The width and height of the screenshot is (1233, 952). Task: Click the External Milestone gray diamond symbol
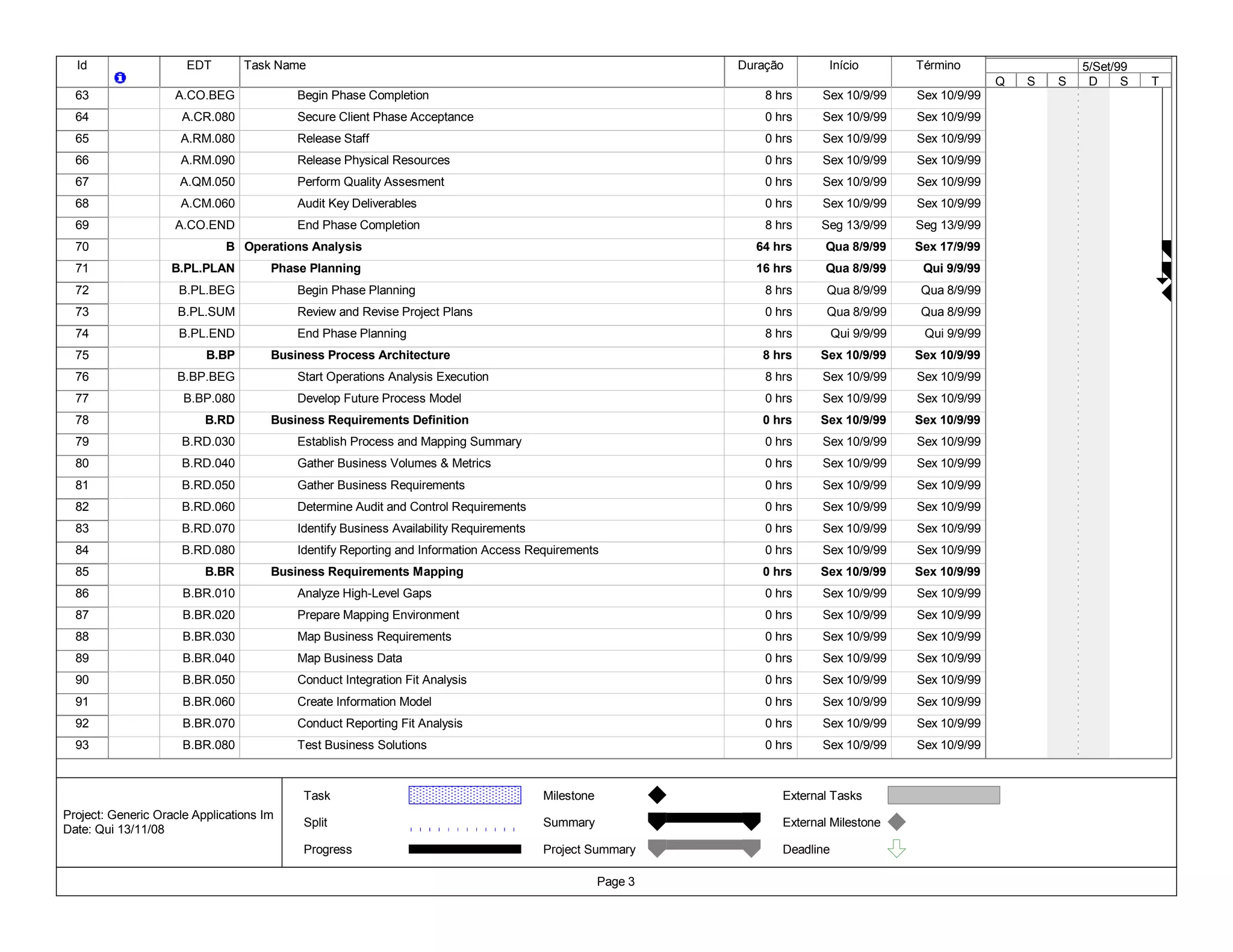coord(896,822)
